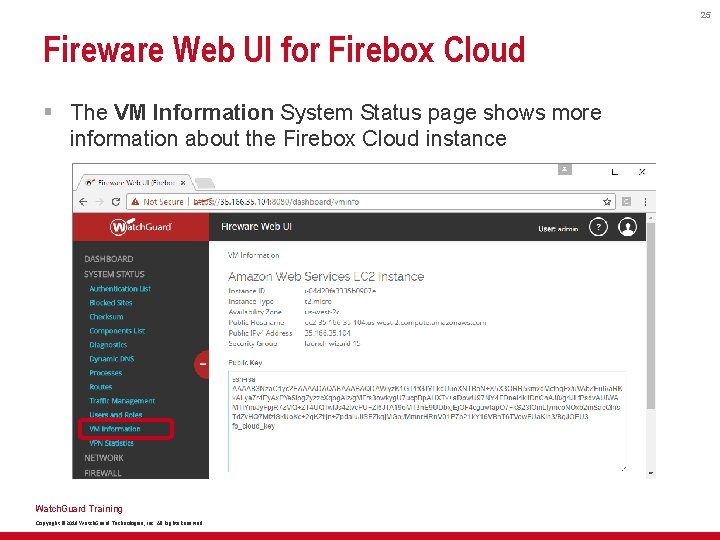The height and width of the screenshot is (540, 720).
Task: Open Traffic Management page
Action: 122,401
